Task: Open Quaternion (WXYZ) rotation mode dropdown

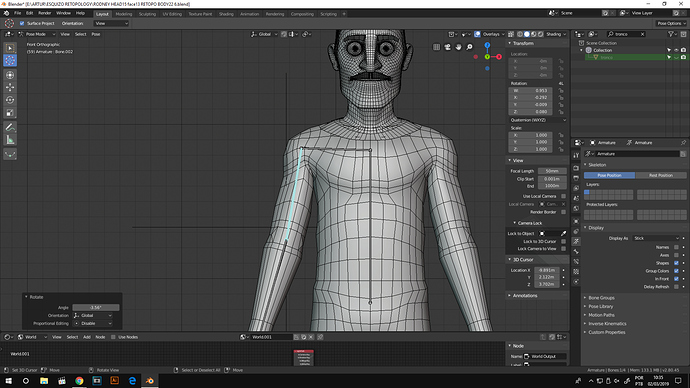Action: coord(538,120)
